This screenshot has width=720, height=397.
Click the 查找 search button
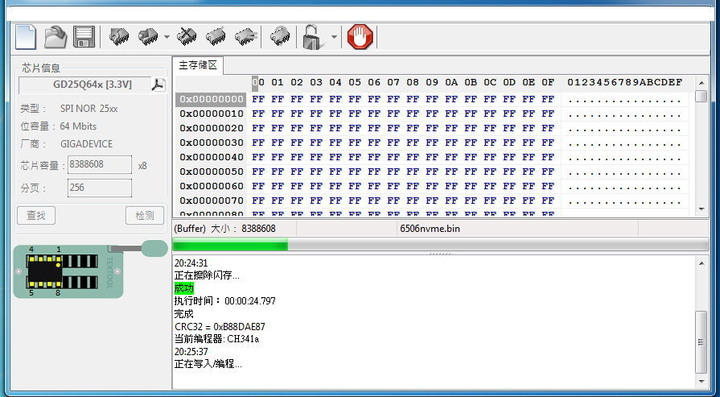click(36, 216)
